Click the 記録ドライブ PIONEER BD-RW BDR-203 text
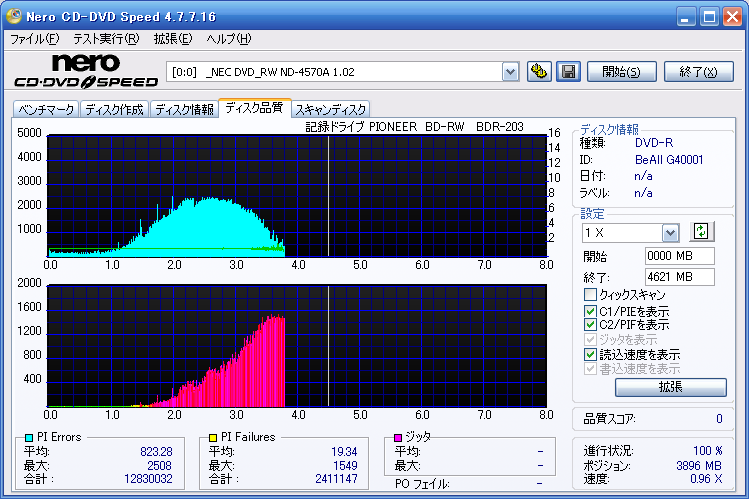 [415, 127]
